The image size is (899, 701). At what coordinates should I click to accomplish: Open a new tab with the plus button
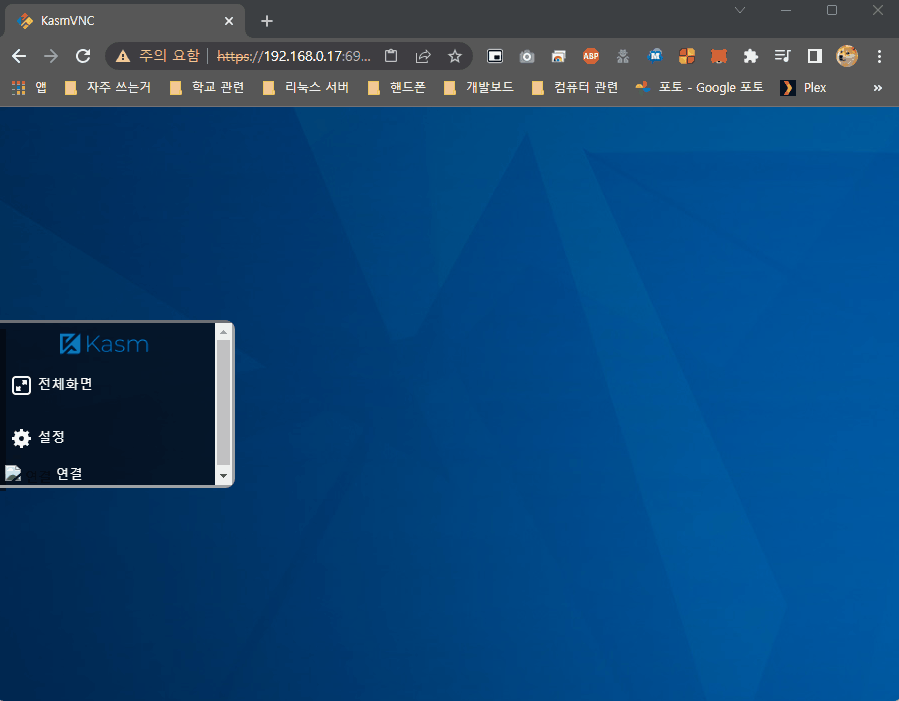(x=267, y=21)
